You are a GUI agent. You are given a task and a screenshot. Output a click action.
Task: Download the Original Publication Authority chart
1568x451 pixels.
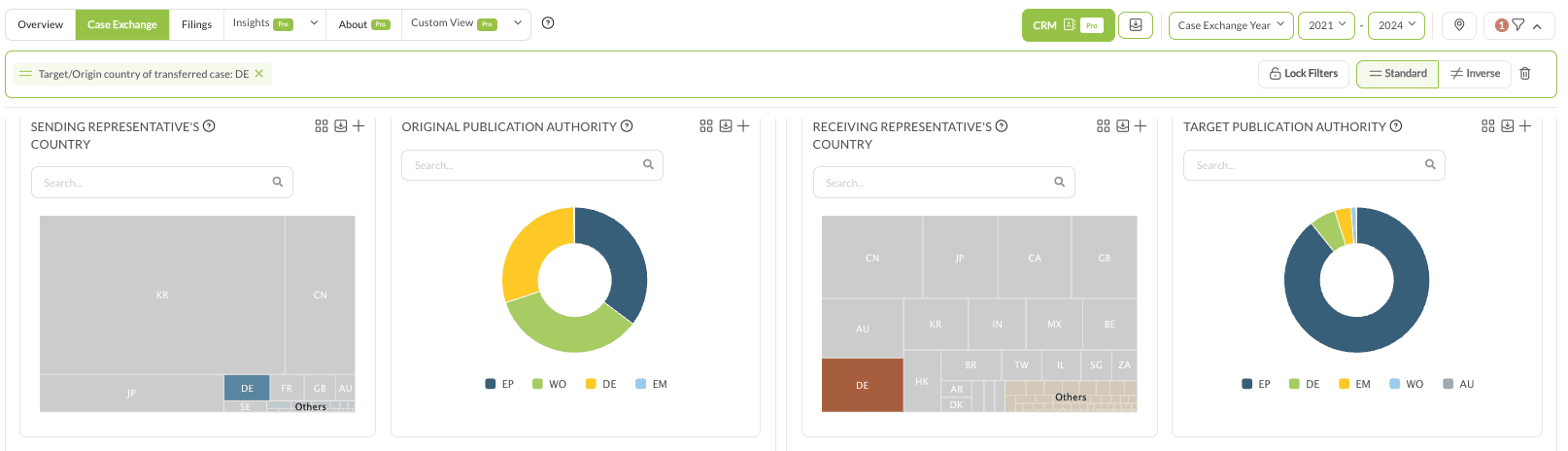(x=726, y=126)
